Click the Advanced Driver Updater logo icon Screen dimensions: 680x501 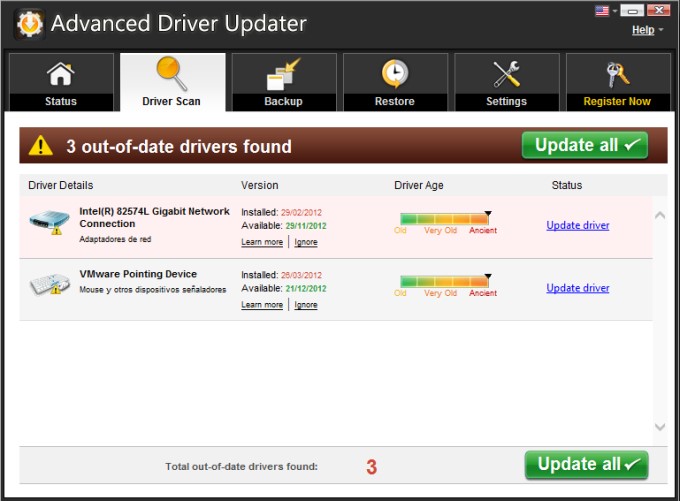pos(29,24)
